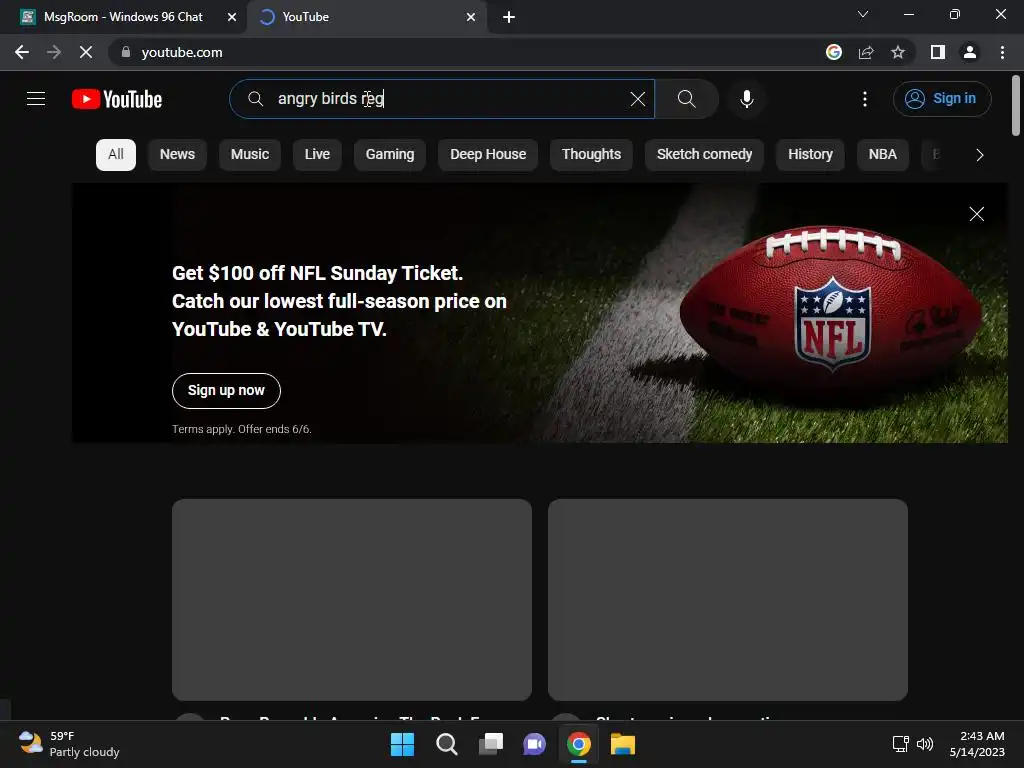Click into the YouTube search field
This screenshot has width=1024, height=768.
click(442, 99)
